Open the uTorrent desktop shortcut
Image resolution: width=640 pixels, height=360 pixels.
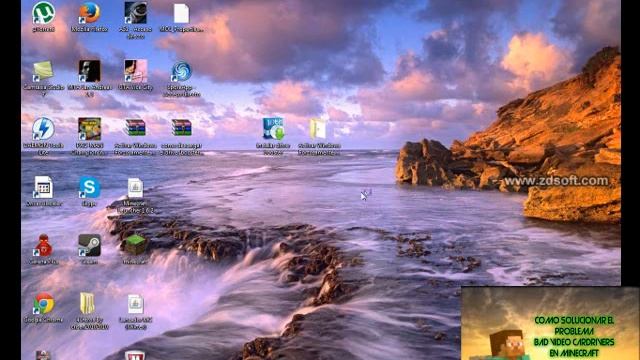43,13
